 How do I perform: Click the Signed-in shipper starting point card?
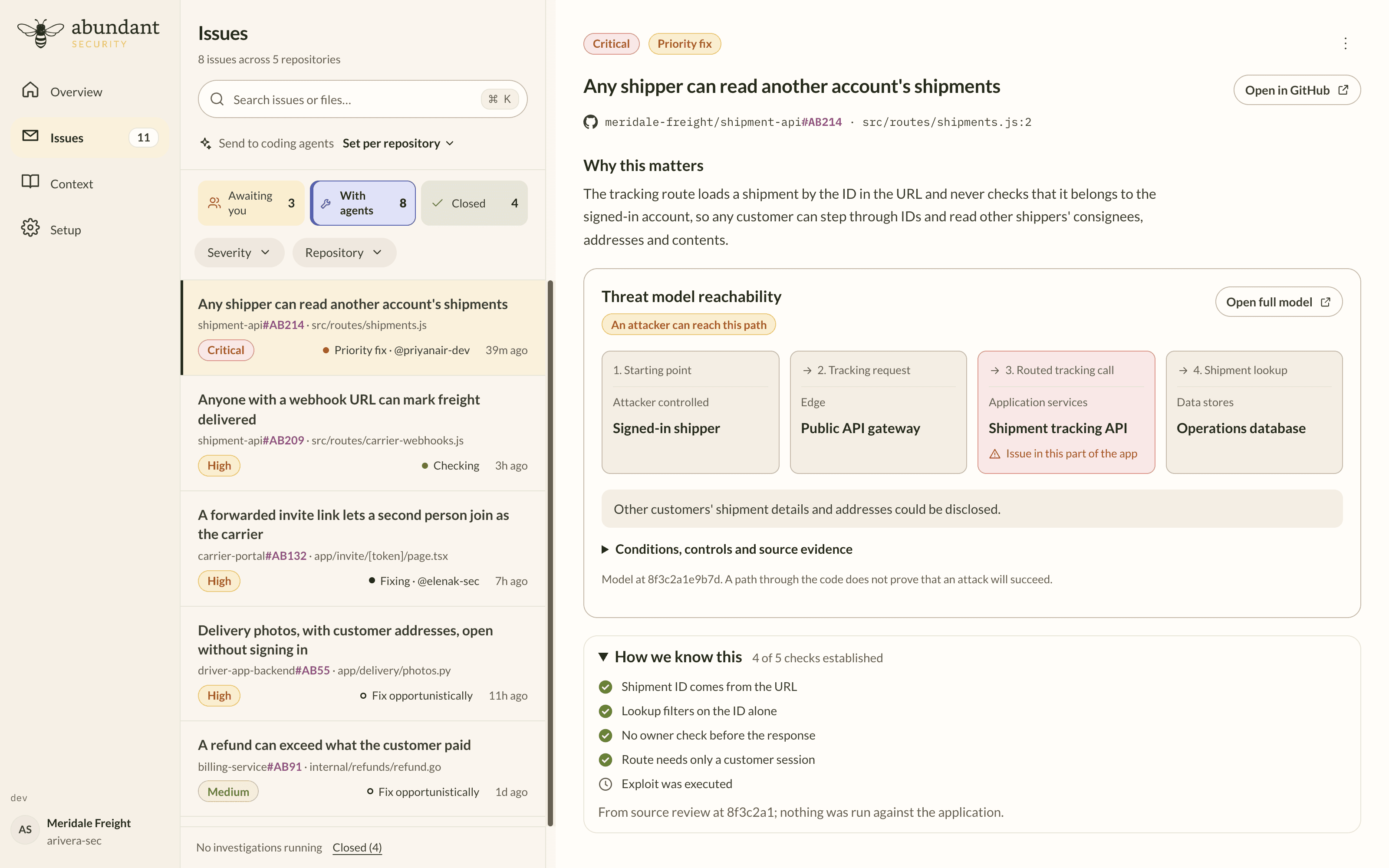pyautogui.click(x=691, y=412)
